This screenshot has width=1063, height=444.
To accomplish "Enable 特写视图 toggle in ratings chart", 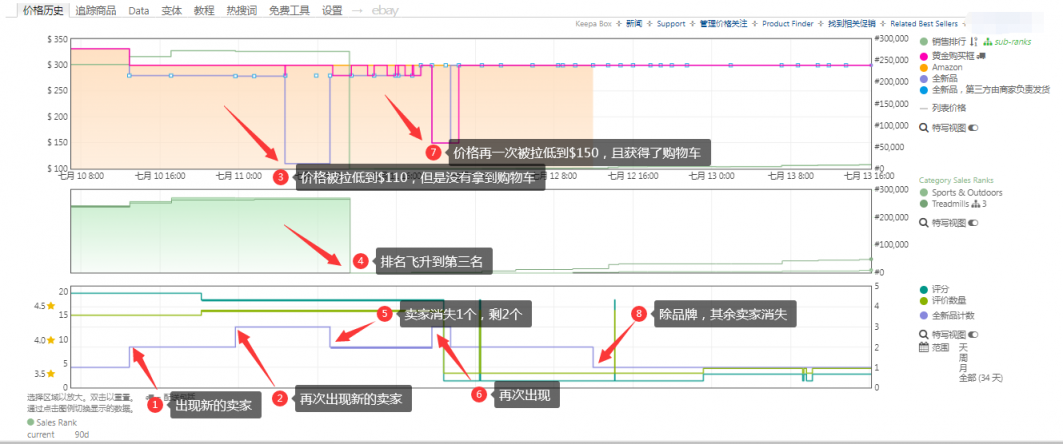I will pos(973,334).
